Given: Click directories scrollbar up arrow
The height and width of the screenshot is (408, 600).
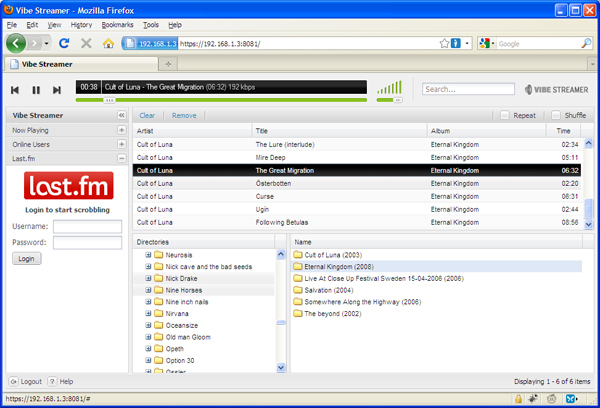Looking at the screenshot, I should pos(281,255).
